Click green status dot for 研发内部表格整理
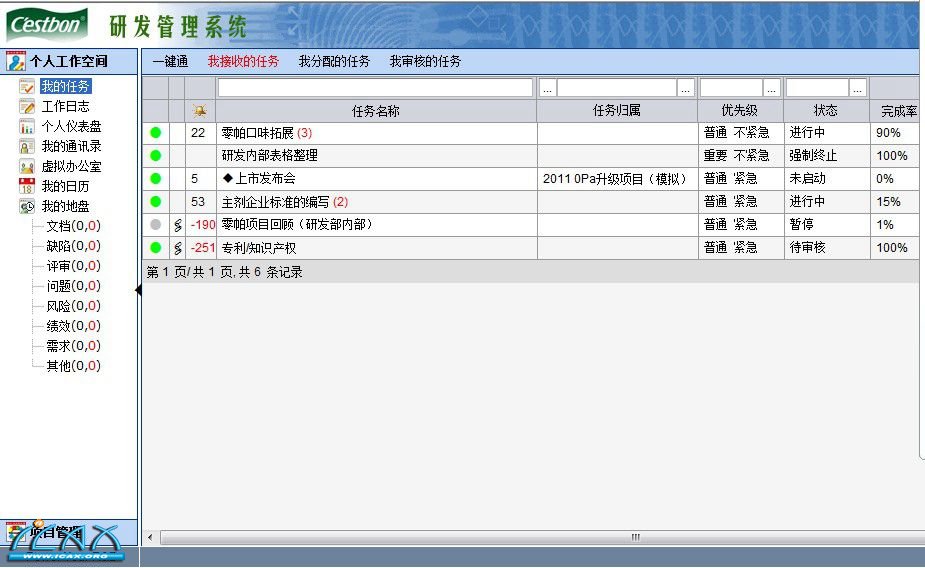The image size is (925, 568). (156, 156)
